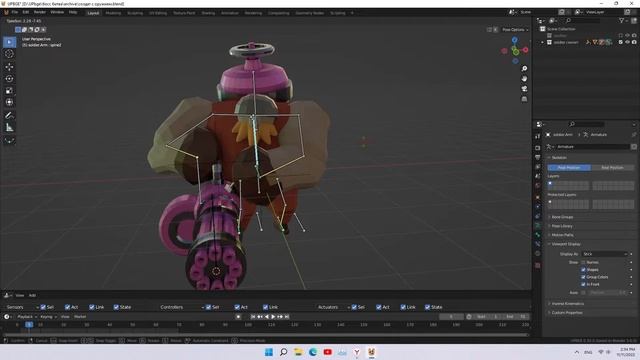This screenshot has width=640, height=360.
Task: Click the current frame number field
Action: click(451, 317)
